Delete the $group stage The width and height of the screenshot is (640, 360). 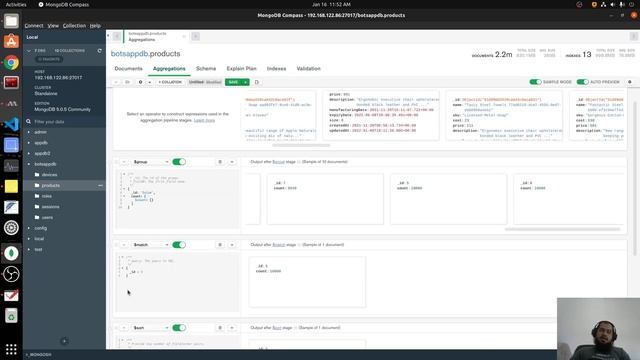click(x=220, y=162)
